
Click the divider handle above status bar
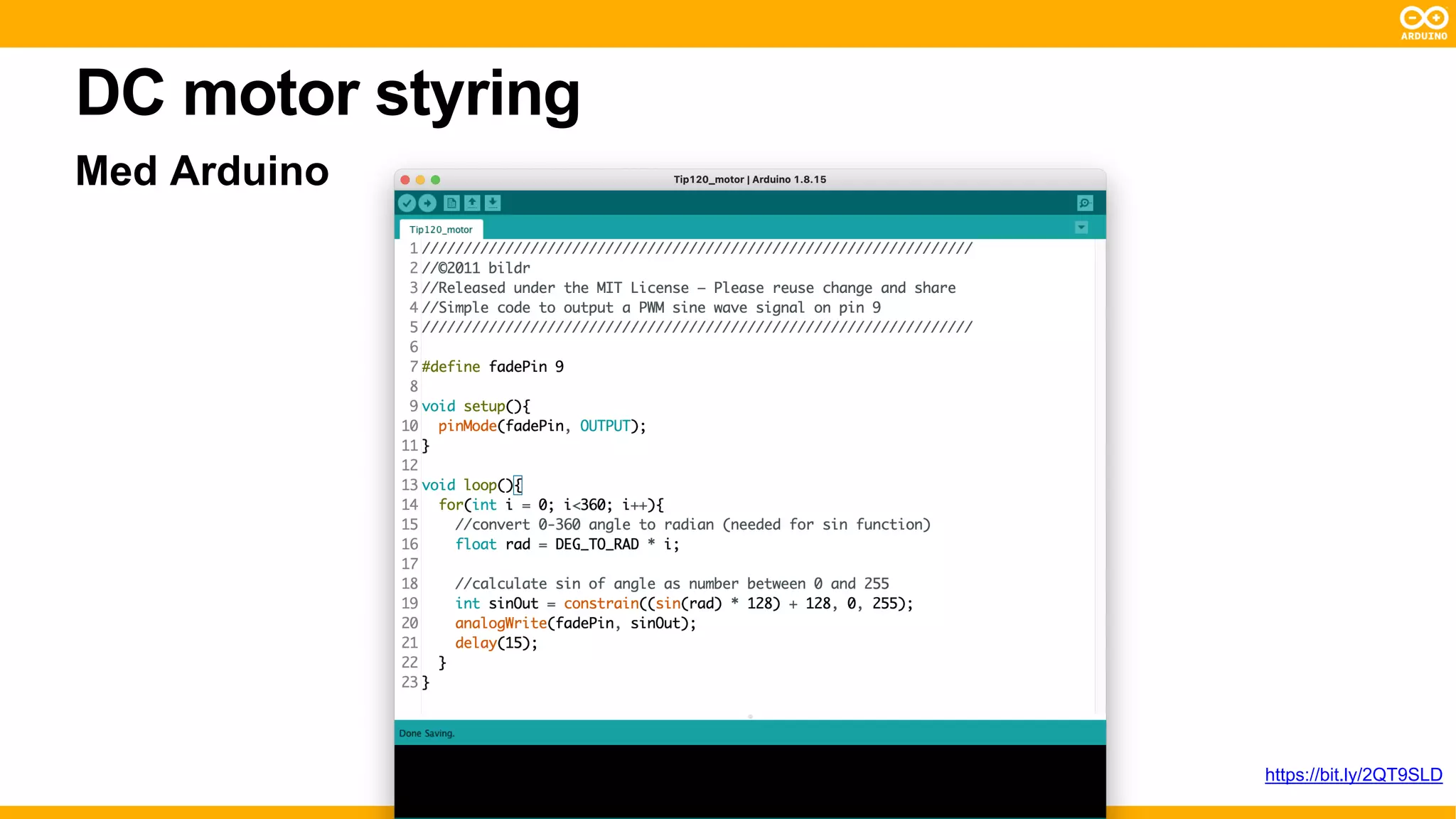[750, 717]
